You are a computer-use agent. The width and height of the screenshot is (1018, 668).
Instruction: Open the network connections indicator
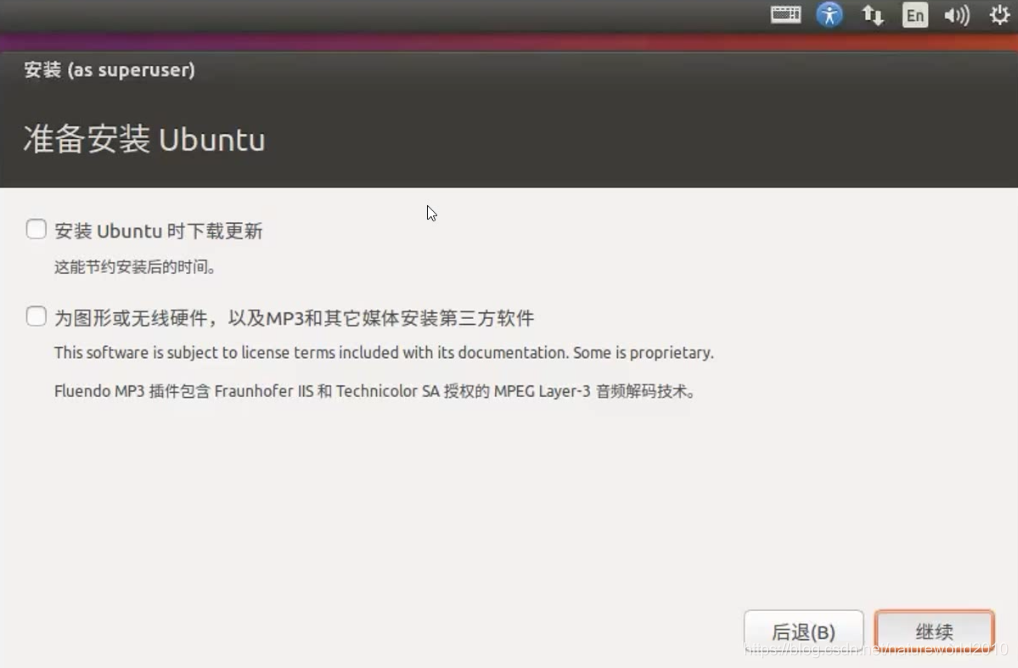872,14
